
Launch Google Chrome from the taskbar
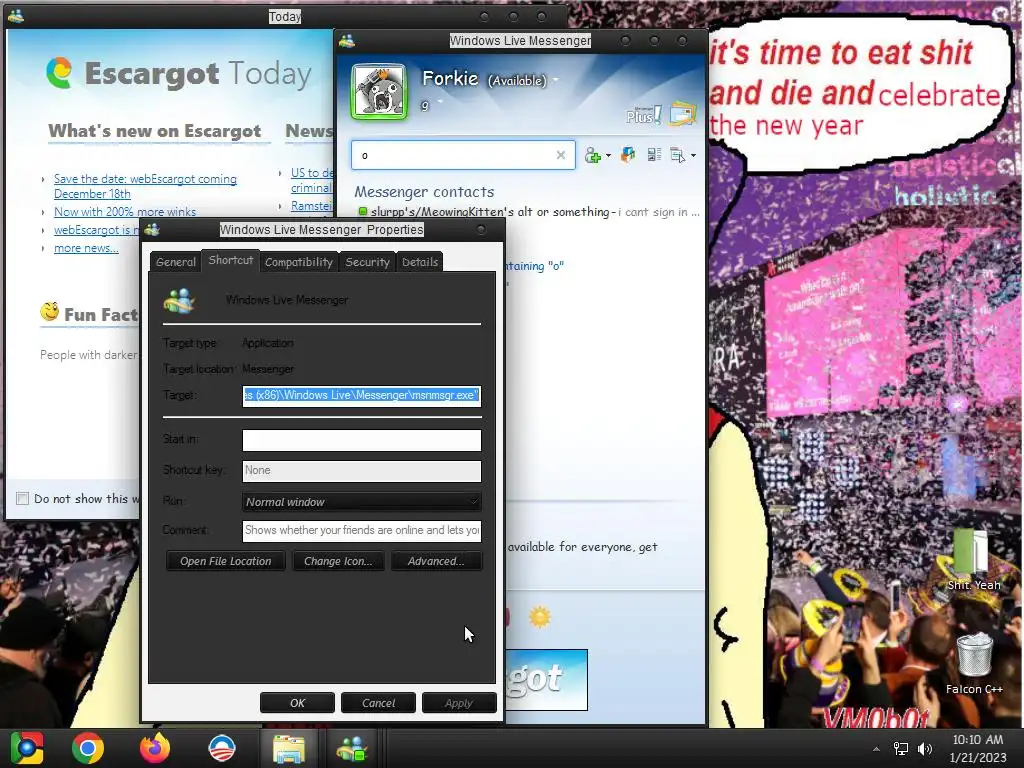pos(88,748)
